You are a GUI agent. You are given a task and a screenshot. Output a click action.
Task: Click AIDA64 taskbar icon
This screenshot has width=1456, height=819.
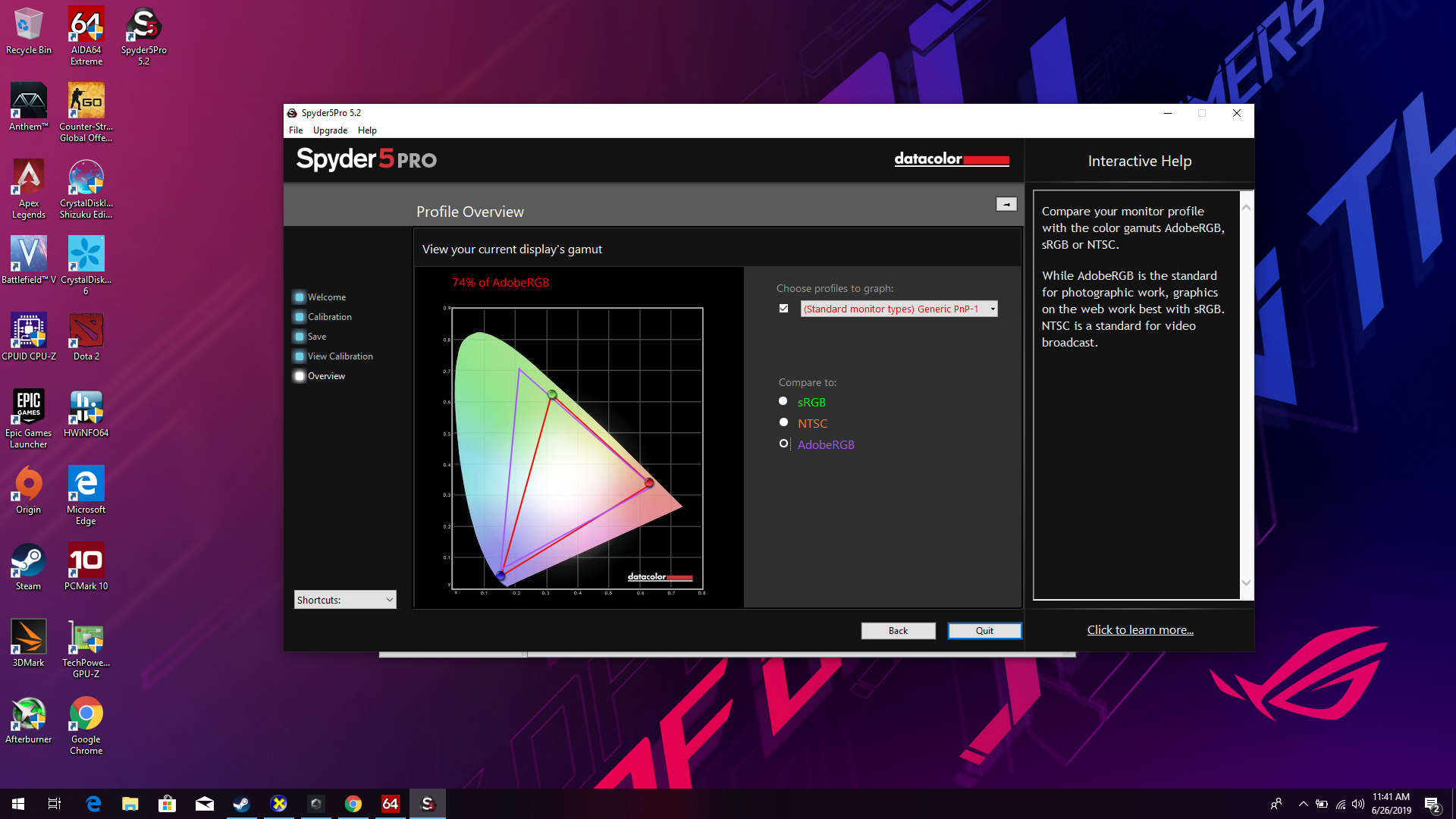tap(391, 804)
